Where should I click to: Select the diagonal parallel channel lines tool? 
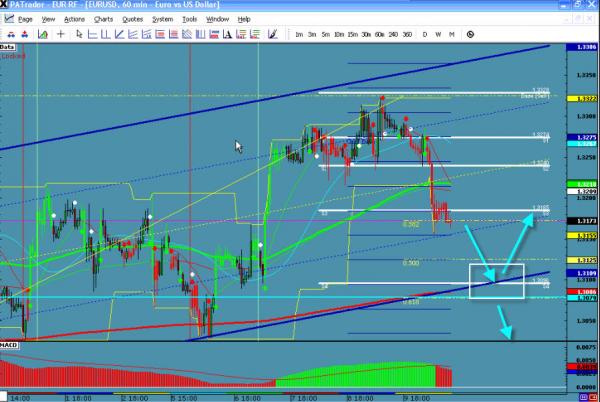[x=187, y=34]
